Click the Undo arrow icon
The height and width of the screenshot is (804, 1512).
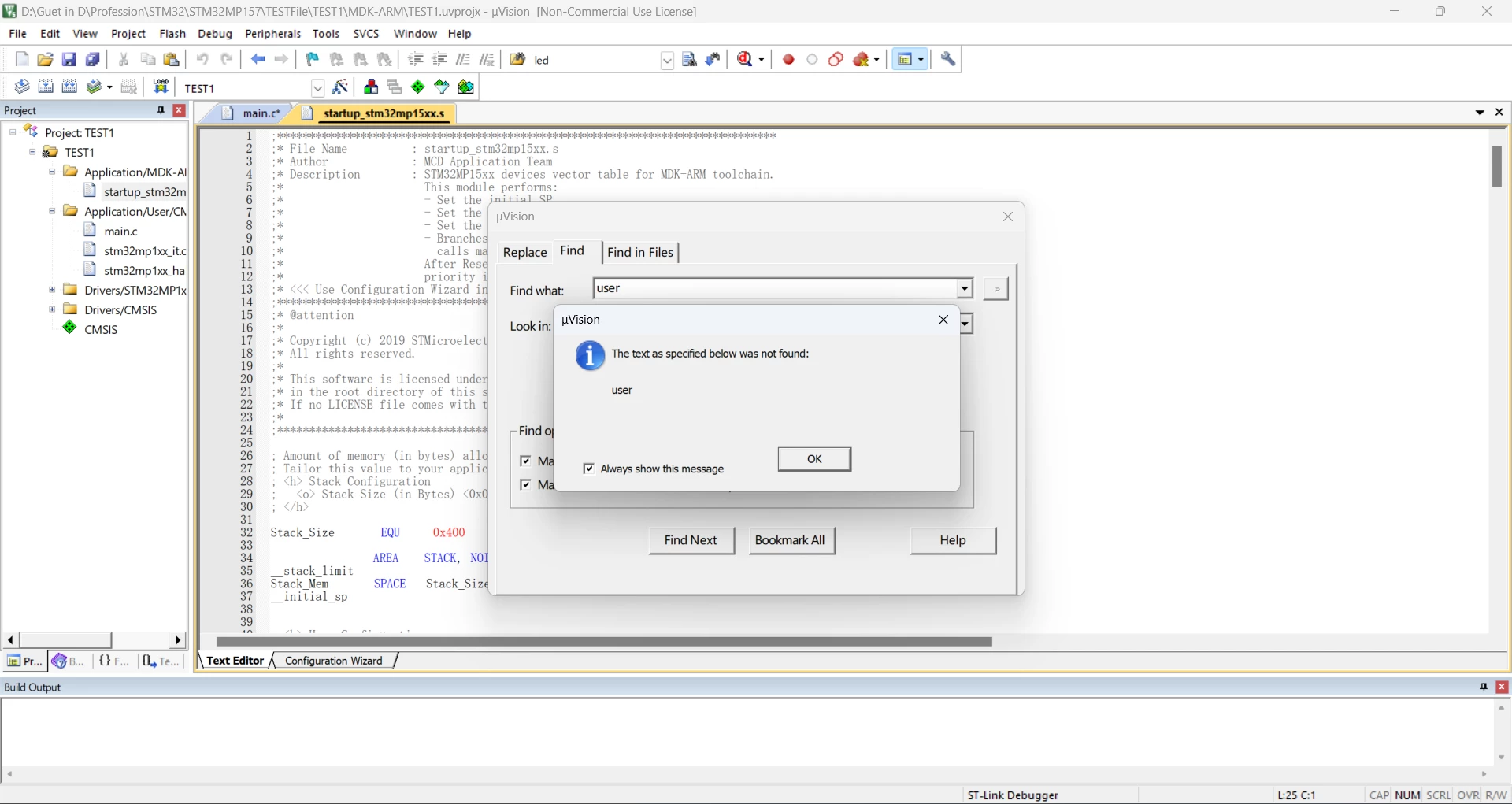click(202, 60)
